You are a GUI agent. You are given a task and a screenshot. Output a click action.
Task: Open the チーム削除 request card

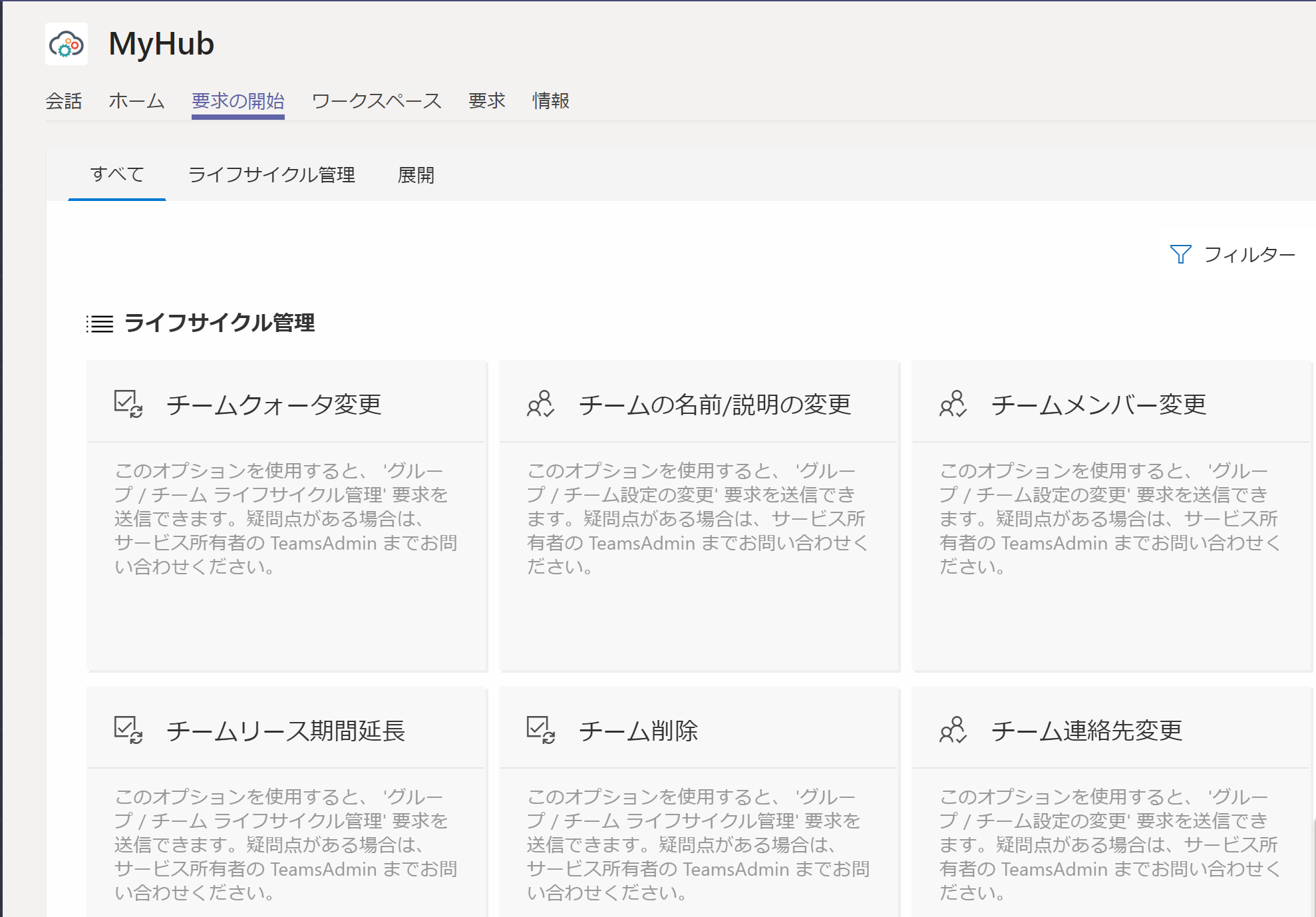click(699, 802)
